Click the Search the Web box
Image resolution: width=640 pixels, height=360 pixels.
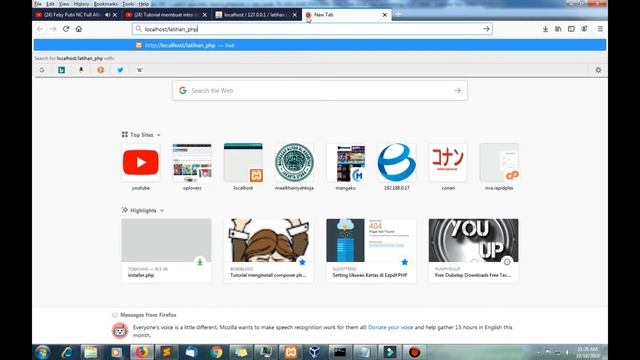tap(320, 91)
